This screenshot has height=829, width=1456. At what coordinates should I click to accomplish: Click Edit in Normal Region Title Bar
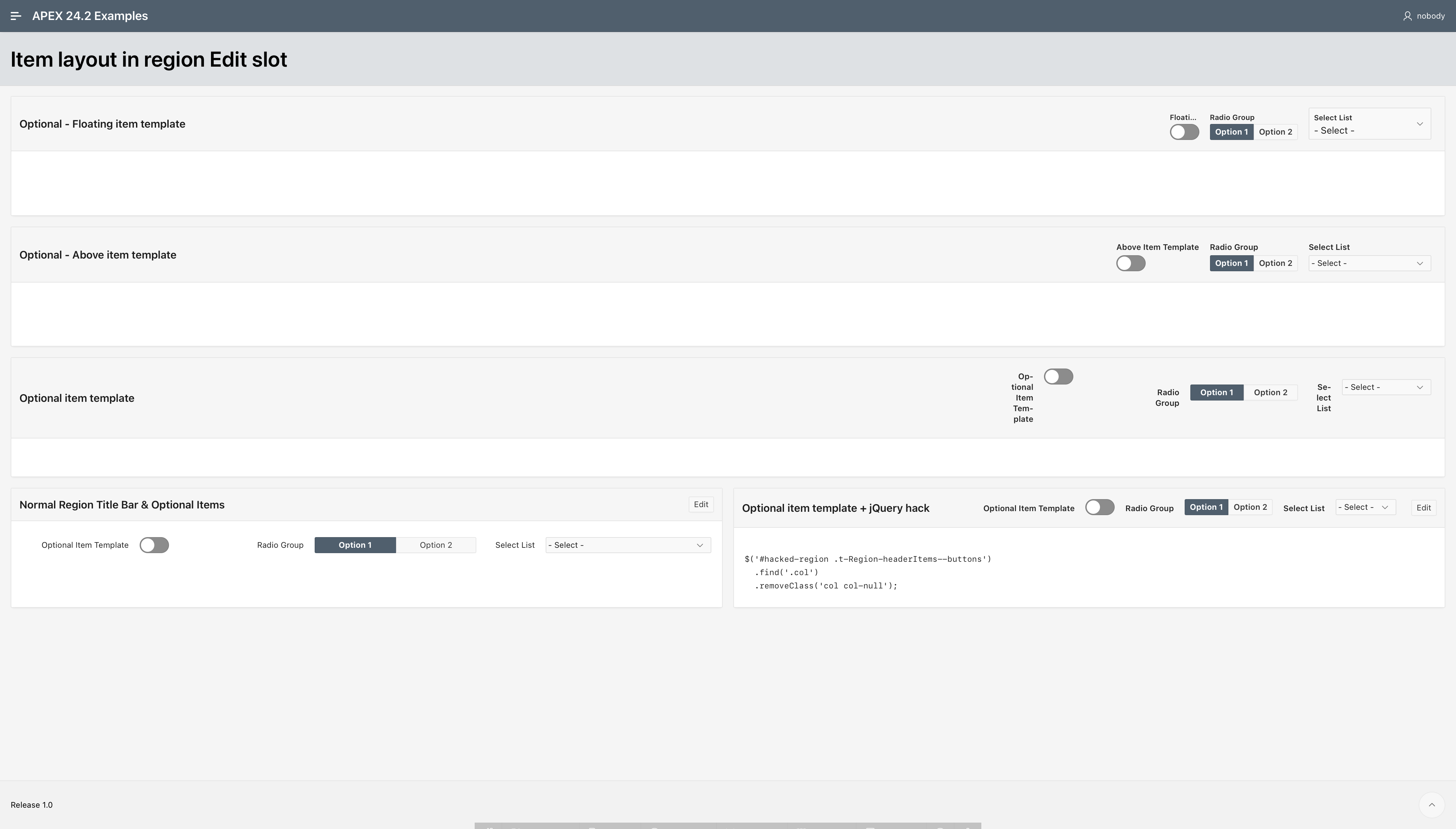pyautogui.click(x=700, y=504)
